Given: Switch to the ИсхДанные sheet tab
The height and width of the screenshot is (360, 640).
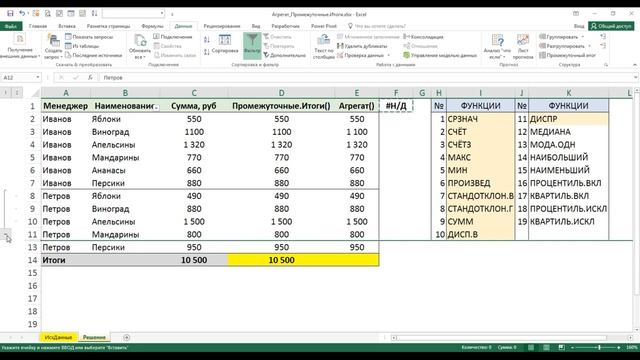Looking at the screenshot, I should 58,337.
